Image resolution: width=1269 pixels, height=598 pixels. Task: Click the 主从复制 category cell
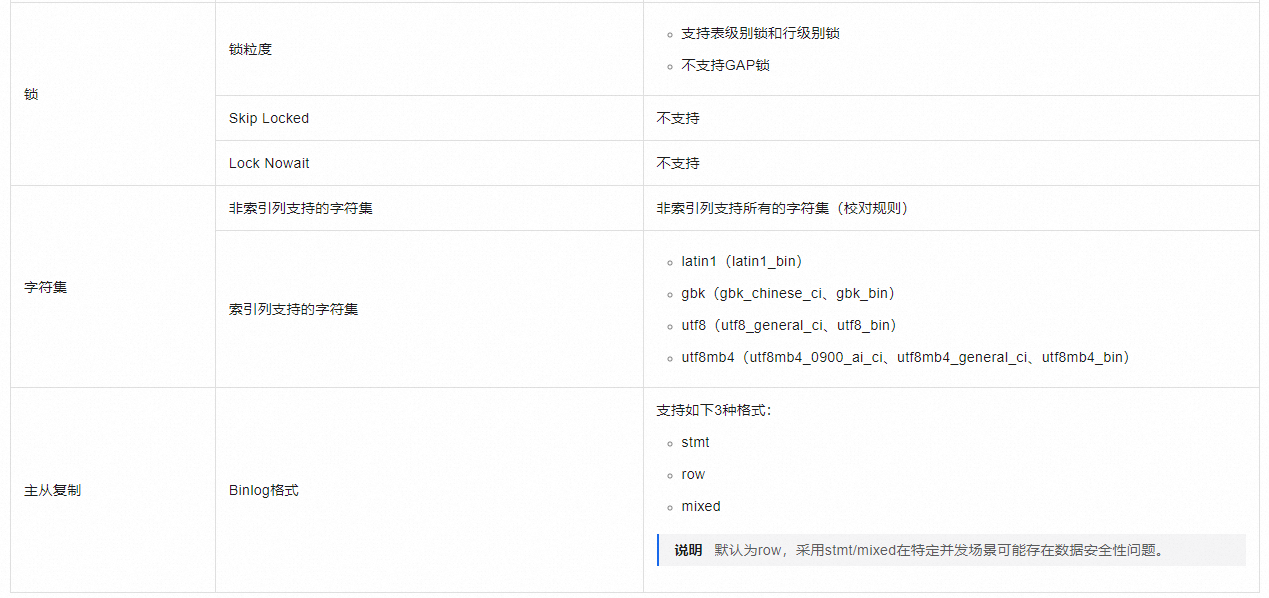click(x=112, y=490)
